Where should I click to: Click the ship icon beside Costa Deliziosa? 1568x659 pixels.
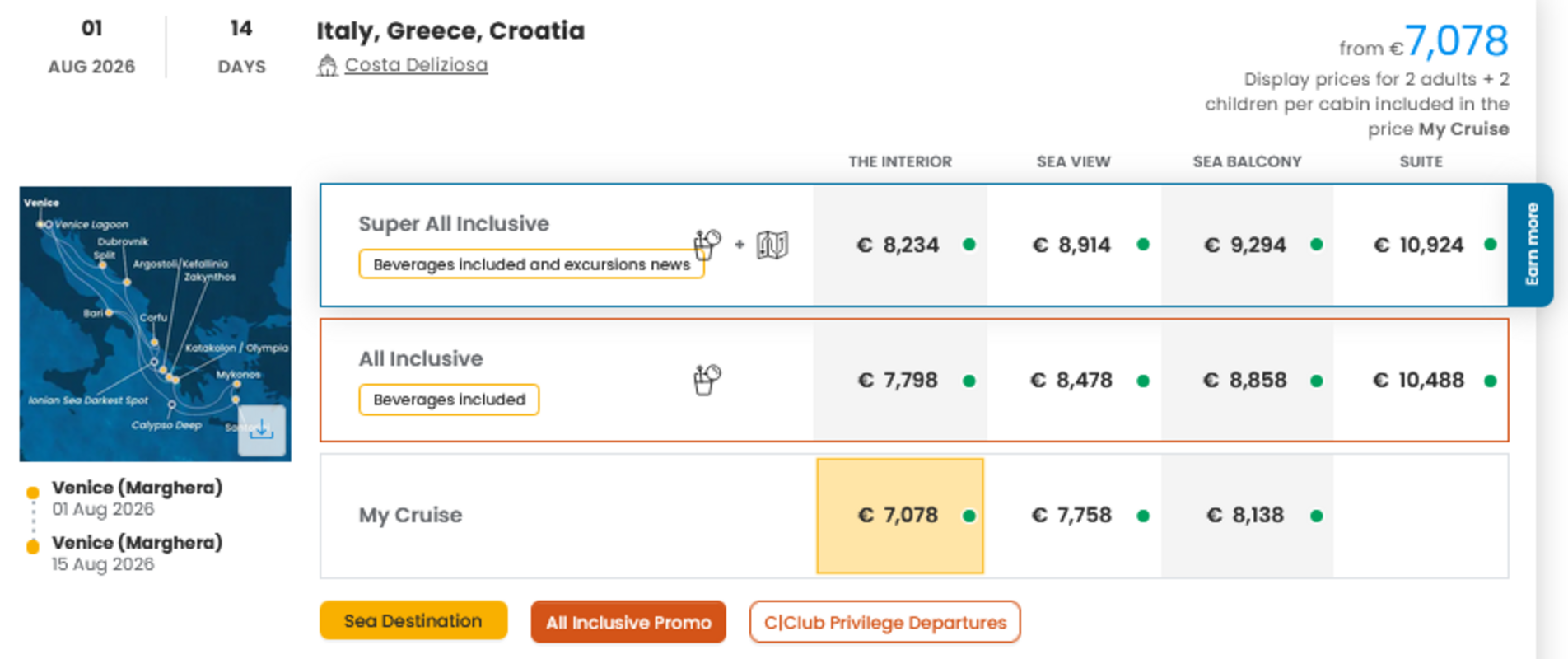327,65
